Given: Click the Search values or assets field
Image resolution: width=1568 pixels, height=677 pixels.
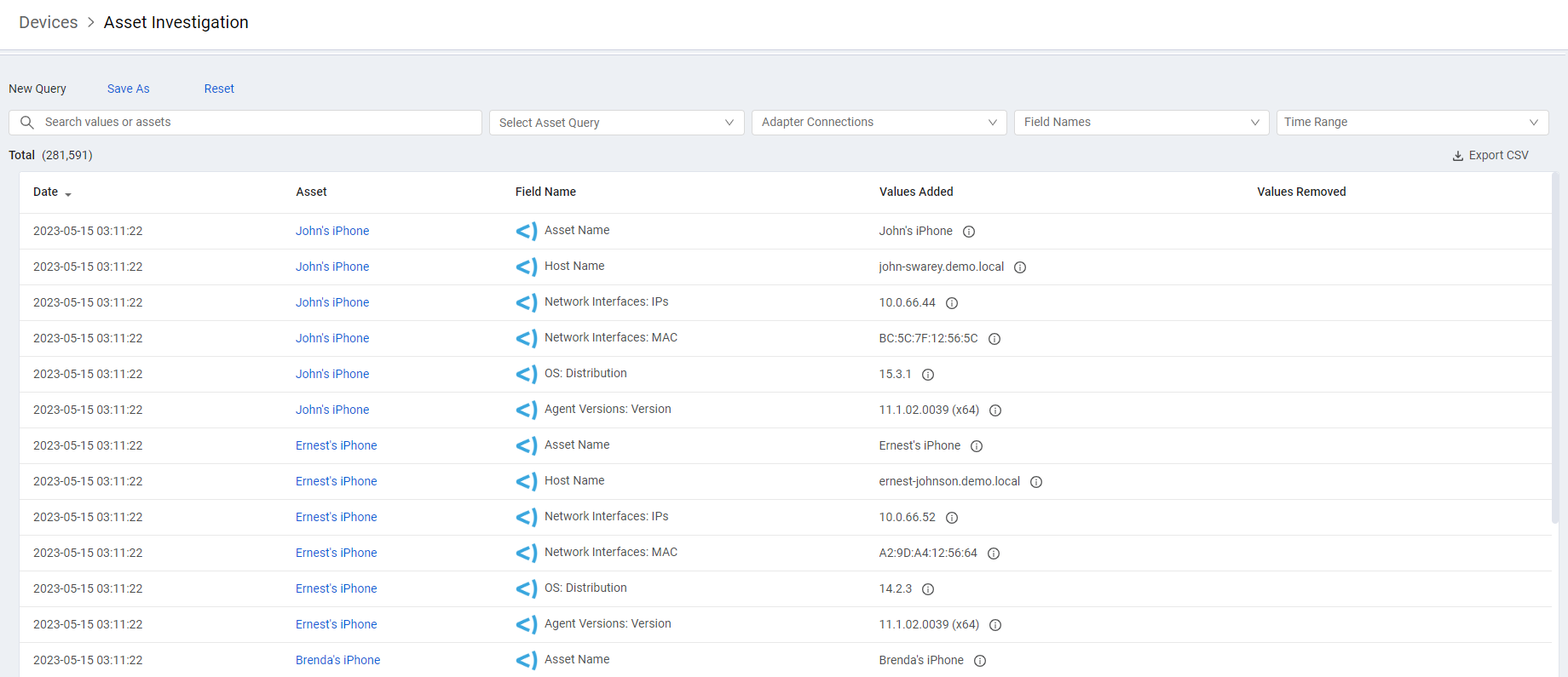Looking at the screenshot, I should (245, 123).
